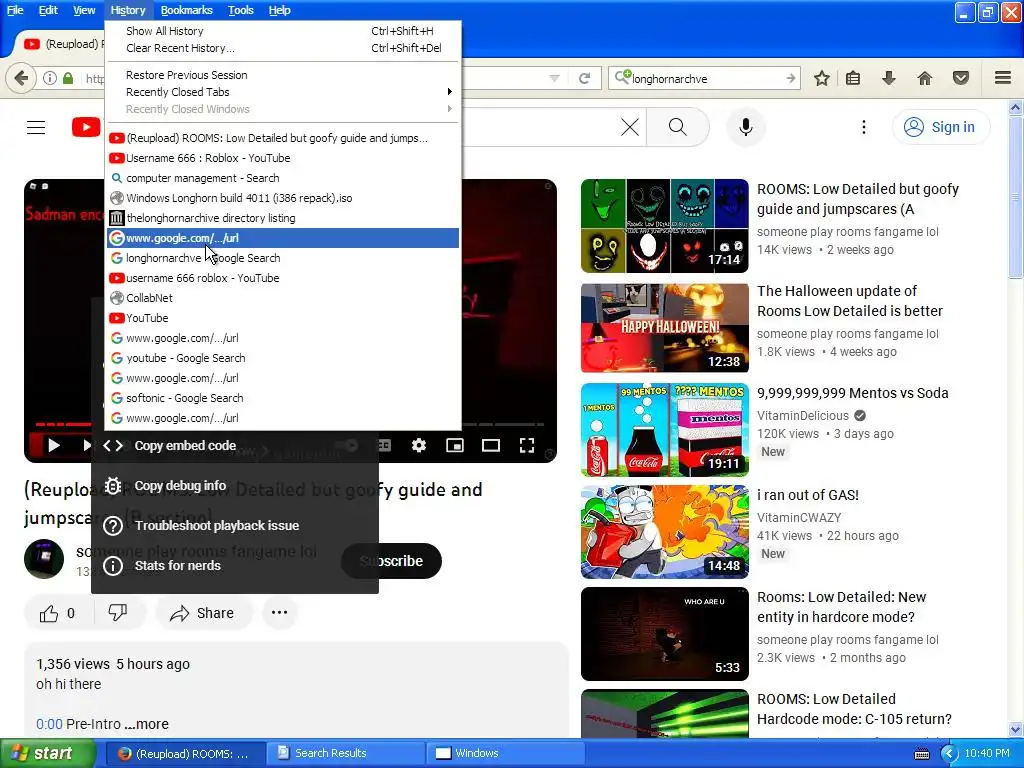Open YouTube settings three-dot menu
The image size is (1024, 768).
click(863, 127)
